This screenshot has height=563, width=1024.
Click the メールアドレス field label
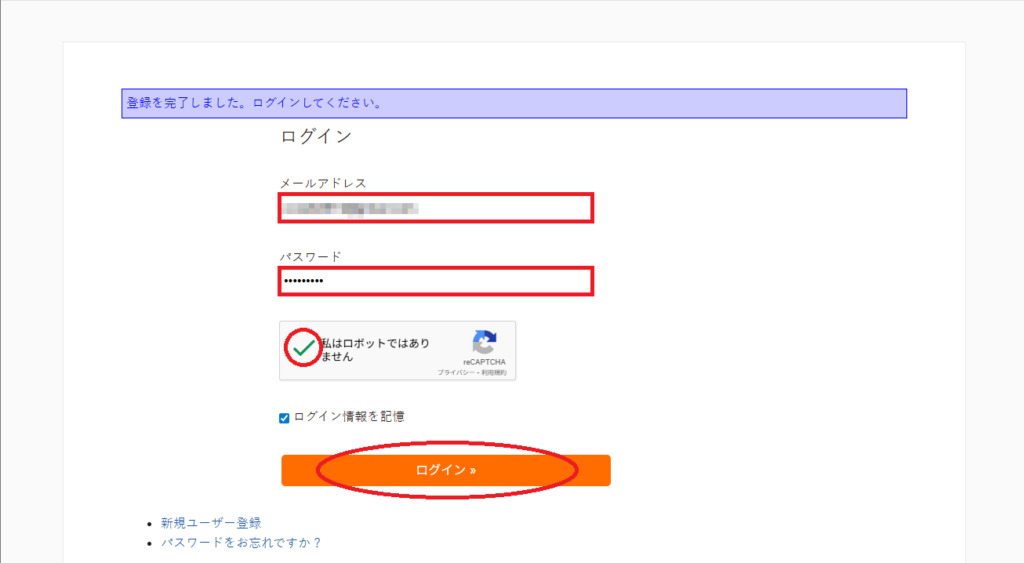click(323, 183)
